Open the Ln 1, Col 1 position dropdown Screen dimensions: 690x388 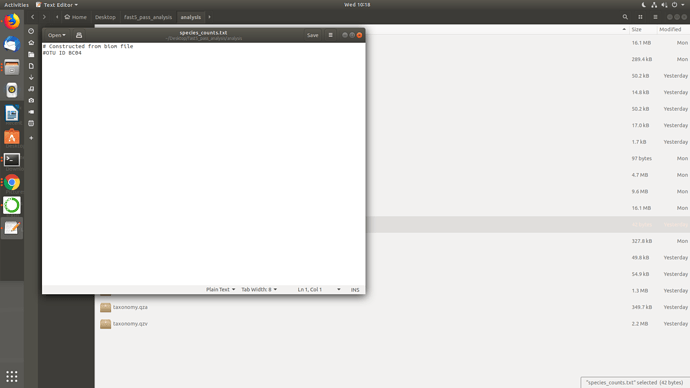coord(319,289)
